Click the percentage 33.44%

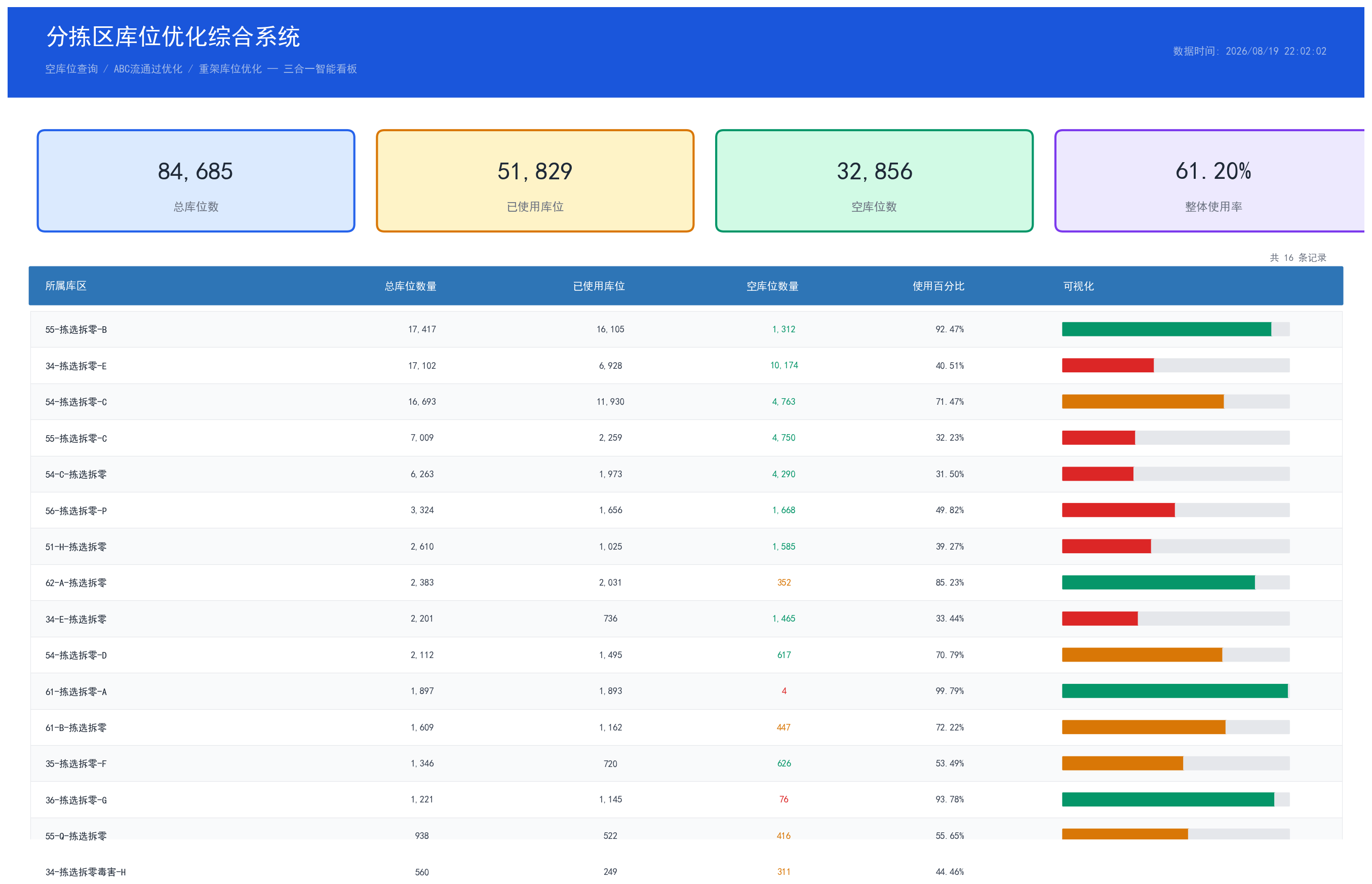coord(950,618)
